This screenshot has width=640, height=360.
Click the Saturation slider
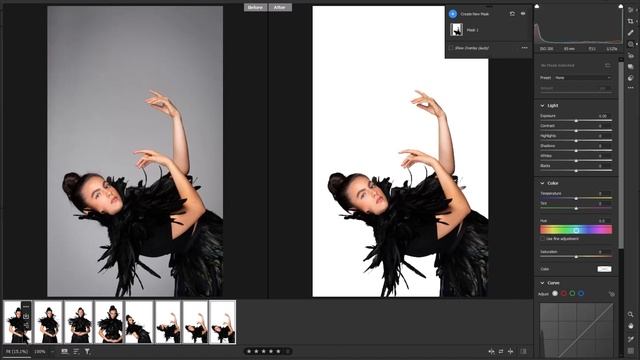click(x=576, y=257)
